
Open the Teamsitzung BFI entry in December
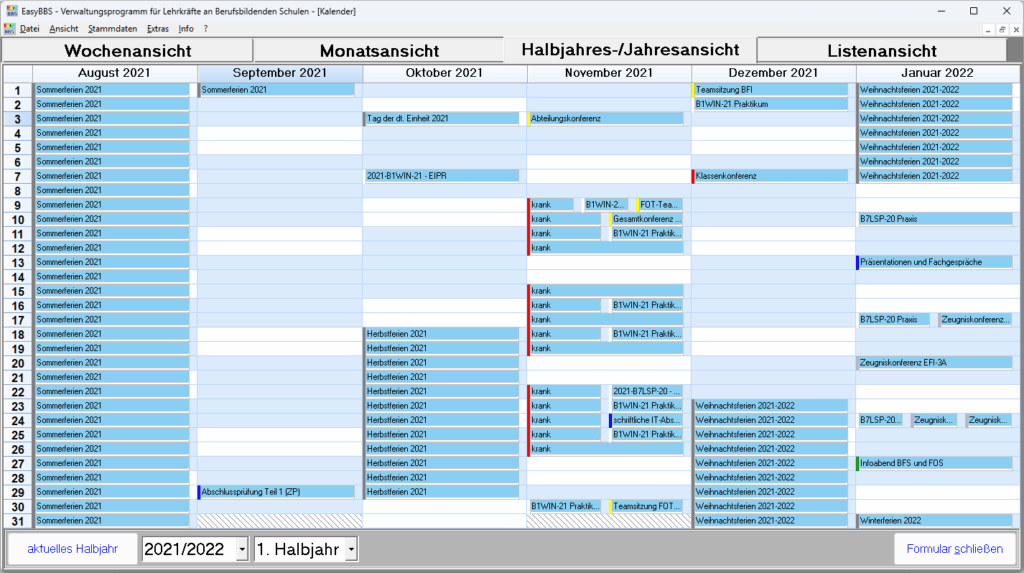[x=770, y=90]
